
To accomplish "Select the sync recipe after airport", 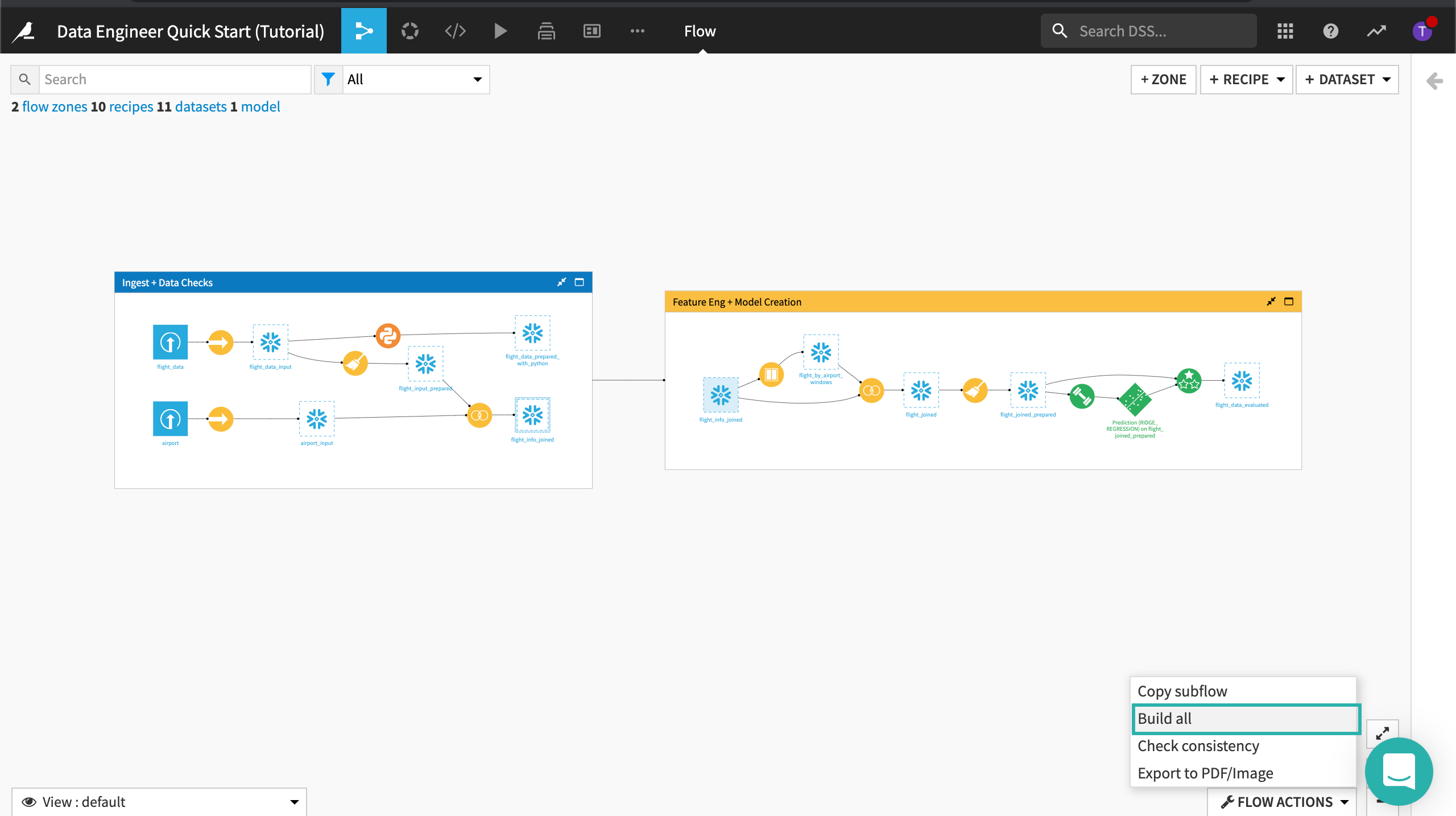I will 221,419.
